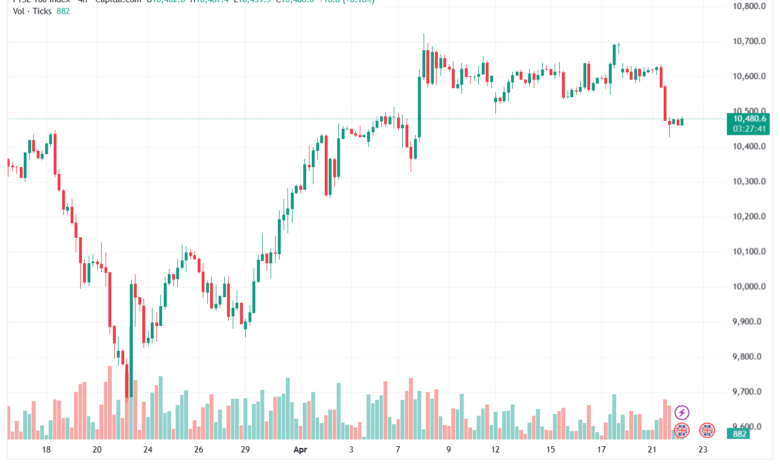Click the last green candle at current price
The height and width of the screenshot is (470, 780).
click(682, 121)
